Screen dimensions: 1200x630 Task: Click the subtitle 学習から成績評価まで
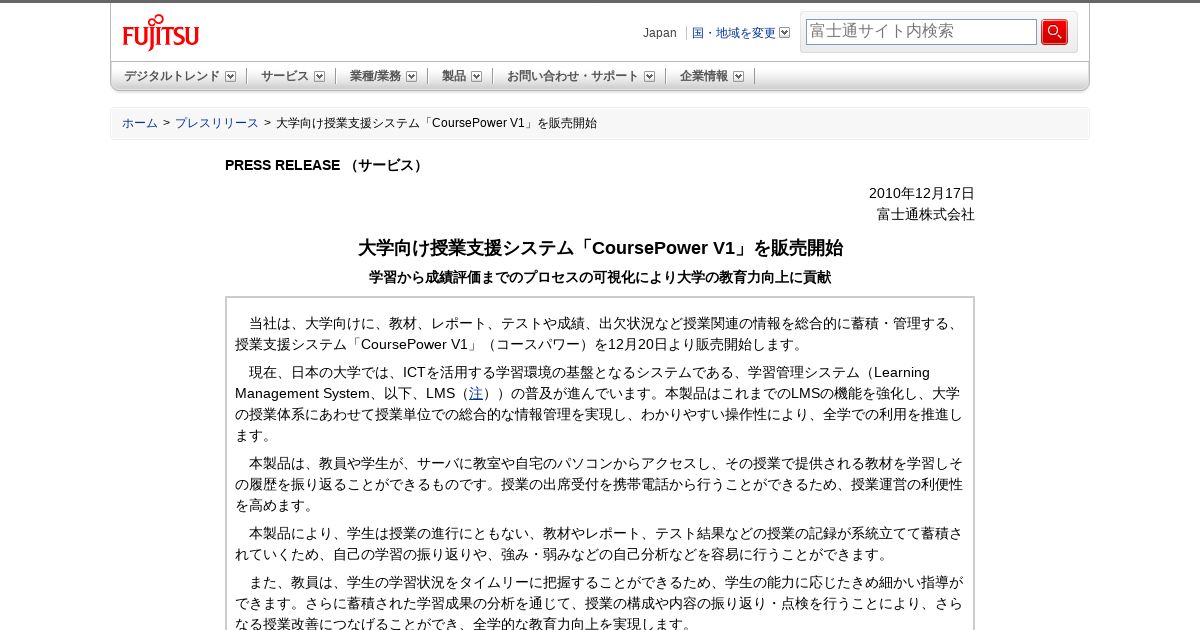600,277
